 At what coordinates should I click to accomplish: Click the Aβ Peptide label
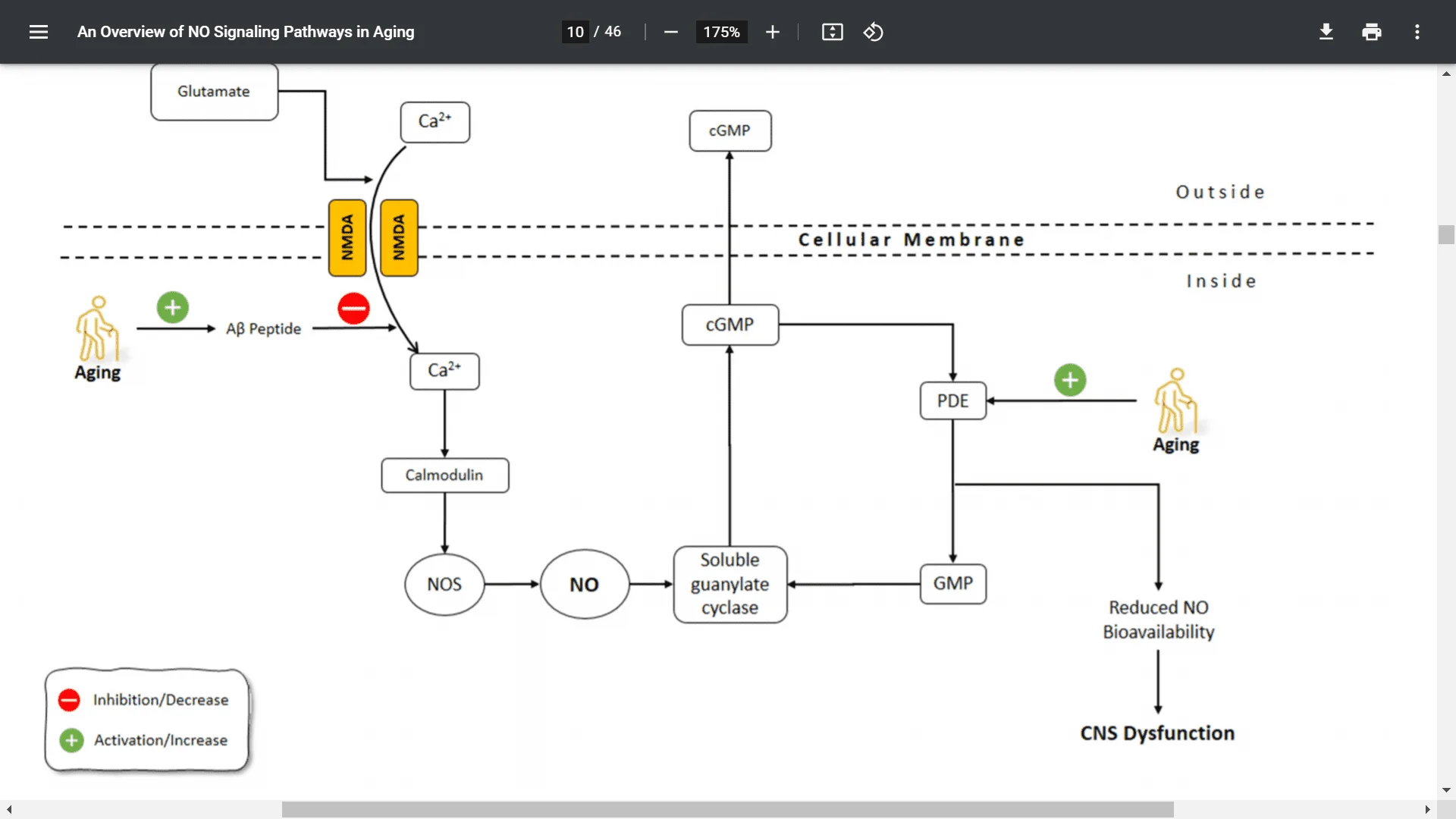coord(263,328)
